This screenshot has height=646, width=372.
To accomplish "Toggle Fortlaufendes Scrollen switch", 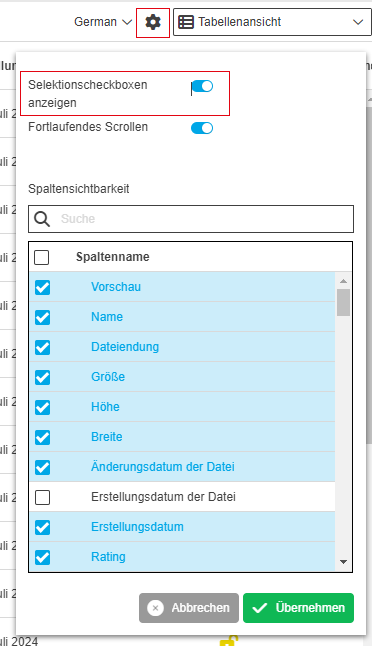I will 202,128.
